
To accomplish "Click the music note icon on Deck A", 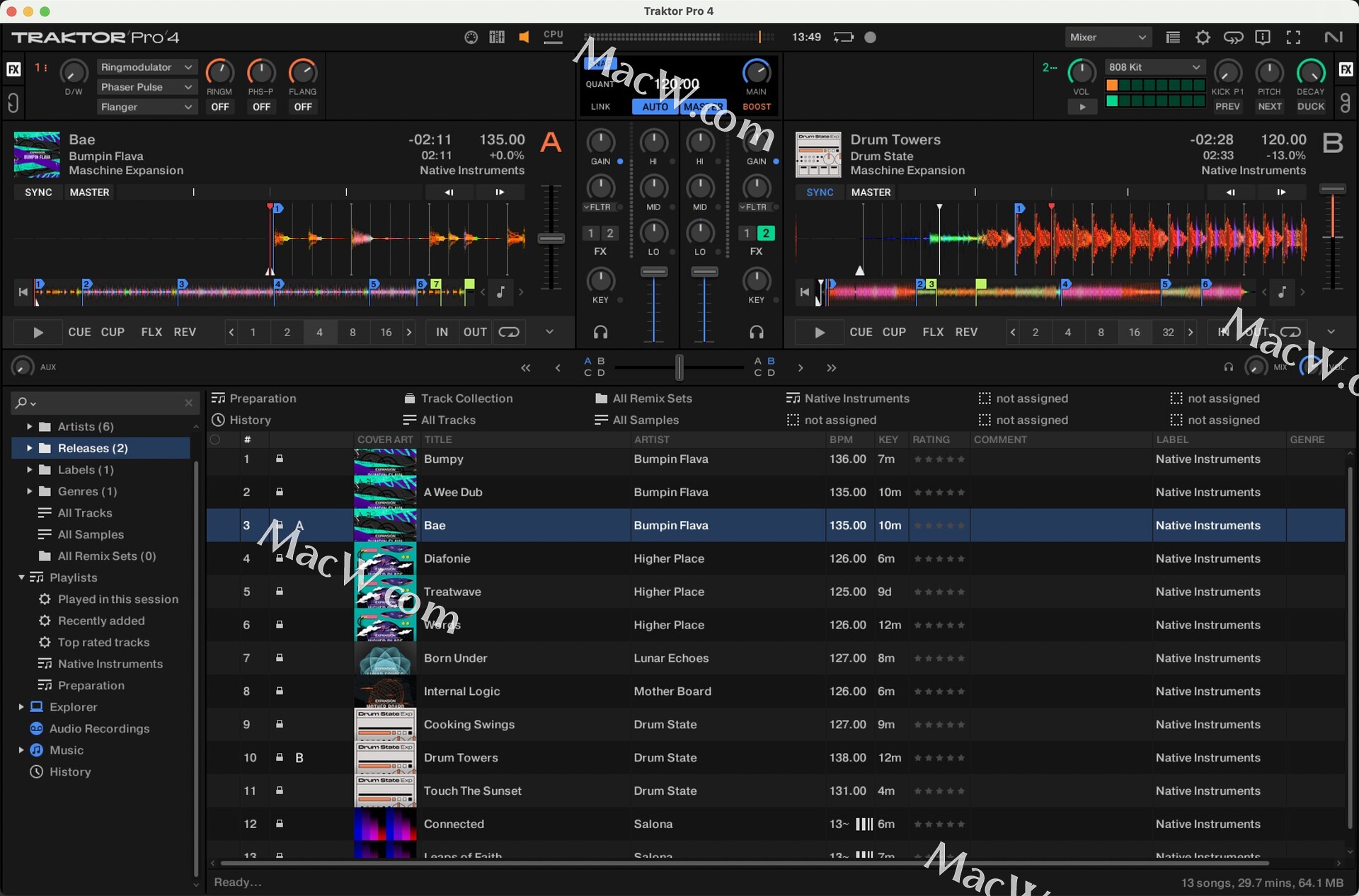I will (500, 292).
